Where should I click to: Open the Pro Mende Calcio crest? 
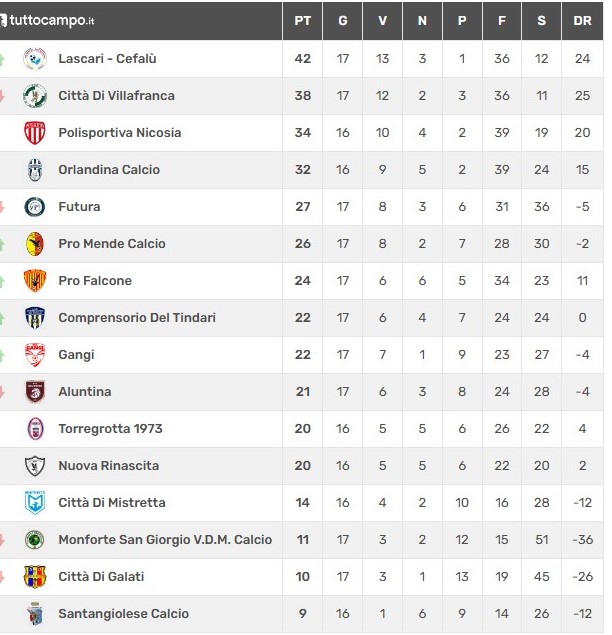[x=35, y=244]
